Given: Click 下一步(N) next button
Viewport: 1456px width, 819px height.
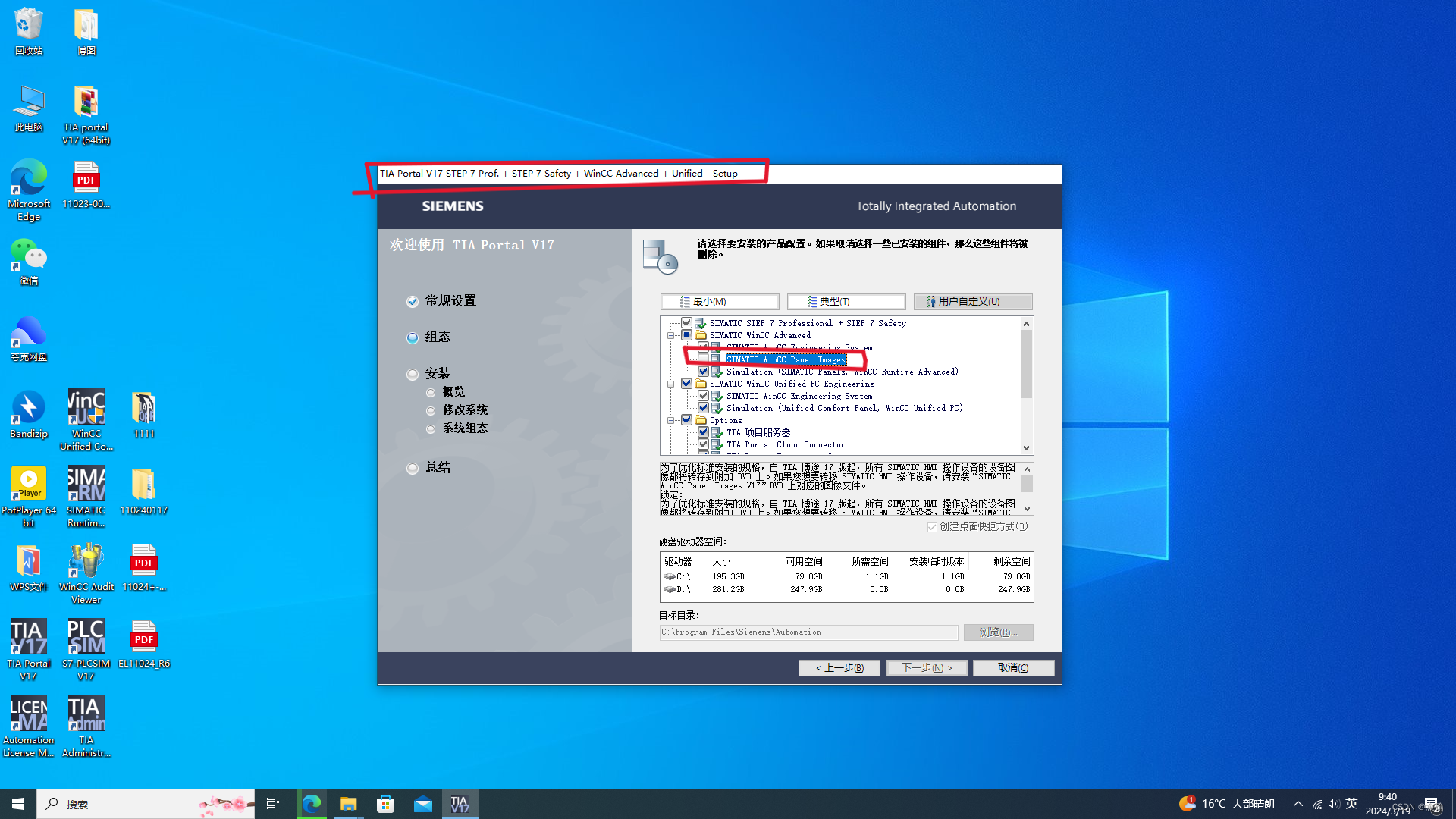Looking at the screenshot, I should tap(927, 668).
